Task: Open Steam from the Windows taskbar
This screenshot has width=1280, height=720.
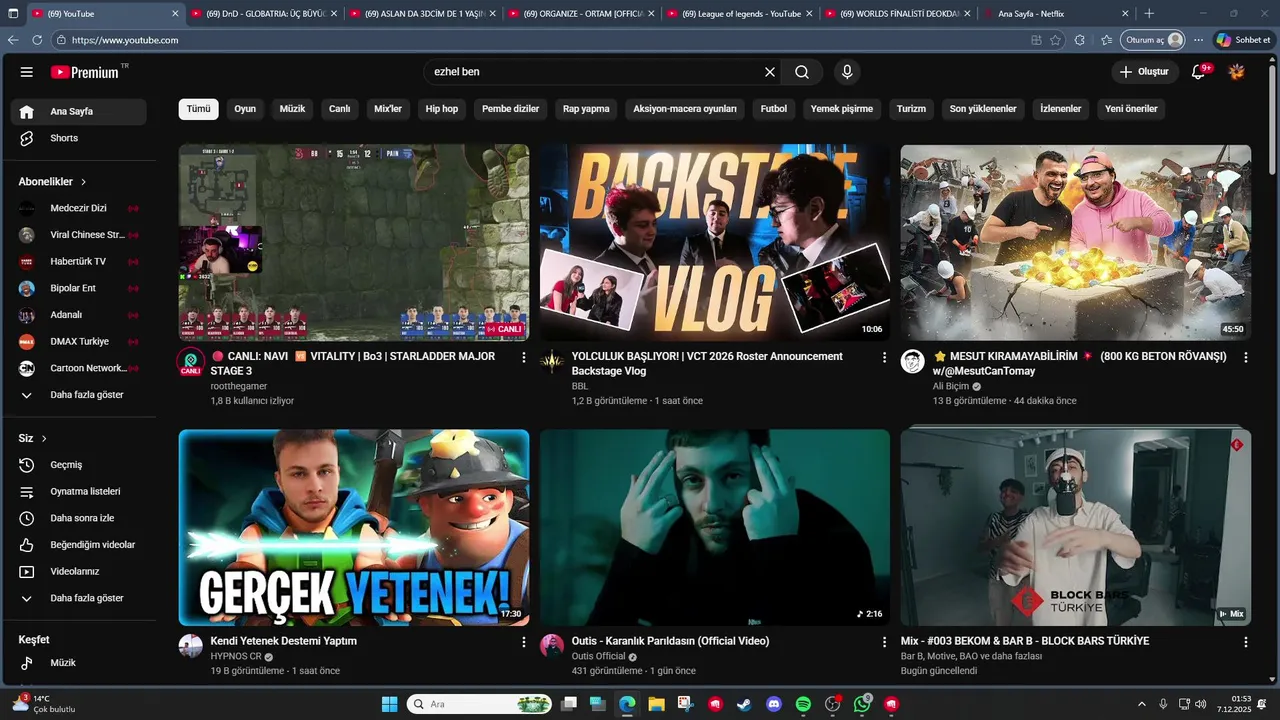Action: click(744, 704)
